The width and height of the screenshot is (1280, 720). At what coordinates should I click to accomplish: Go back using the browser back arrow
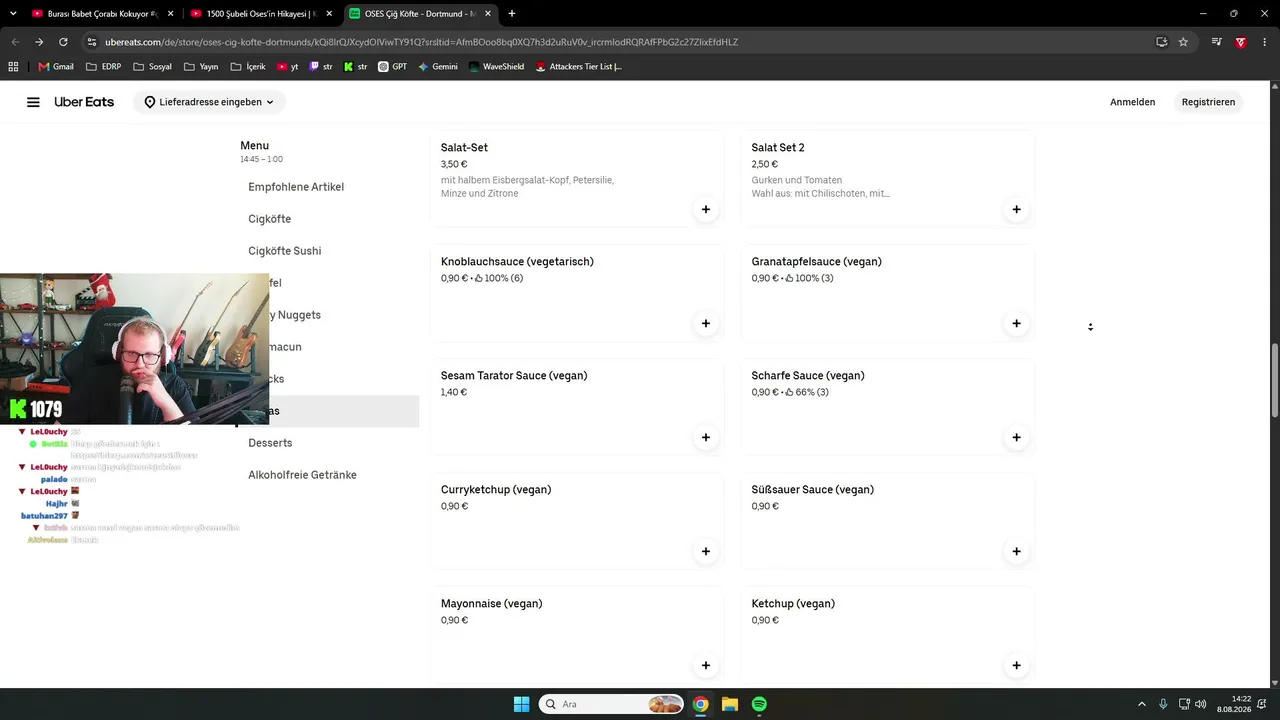point(15,42)
